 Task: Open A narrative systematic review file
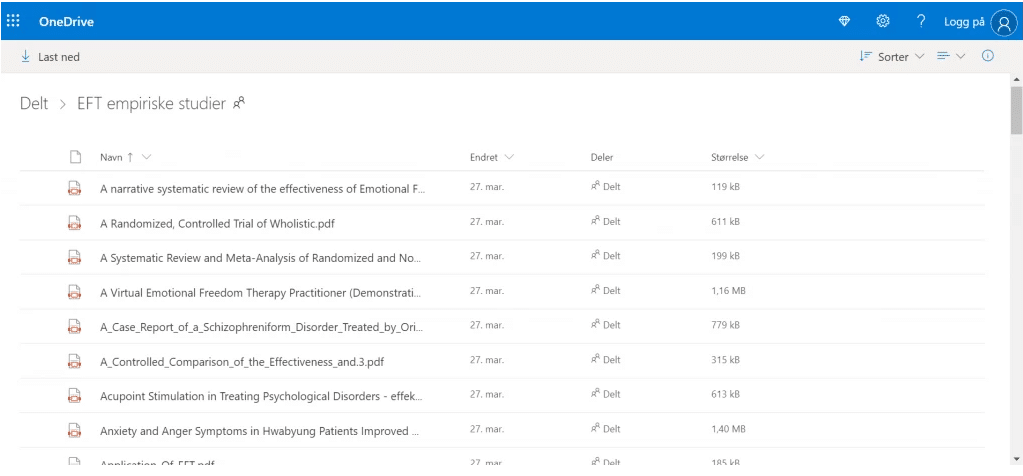(262, 189)
